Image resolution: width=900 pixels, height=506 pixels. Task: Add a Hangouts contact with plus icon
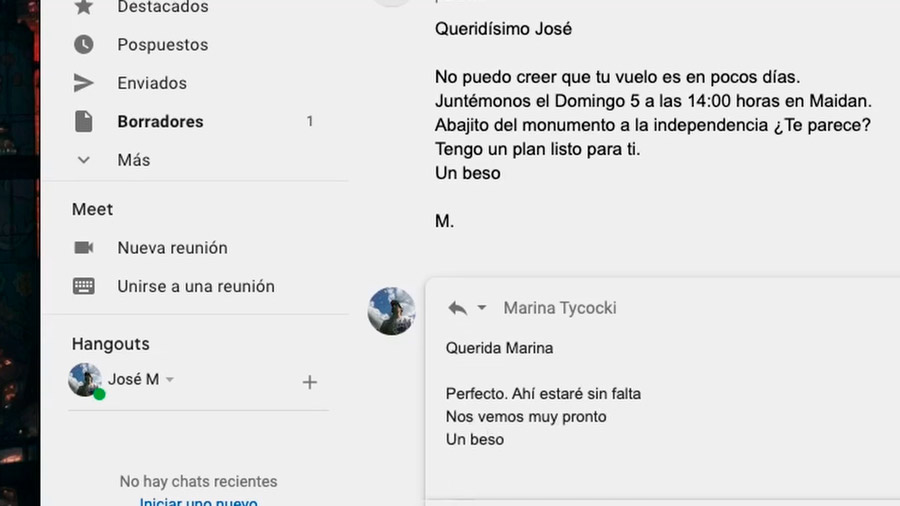pyautogui.click(x=309, y=382)
